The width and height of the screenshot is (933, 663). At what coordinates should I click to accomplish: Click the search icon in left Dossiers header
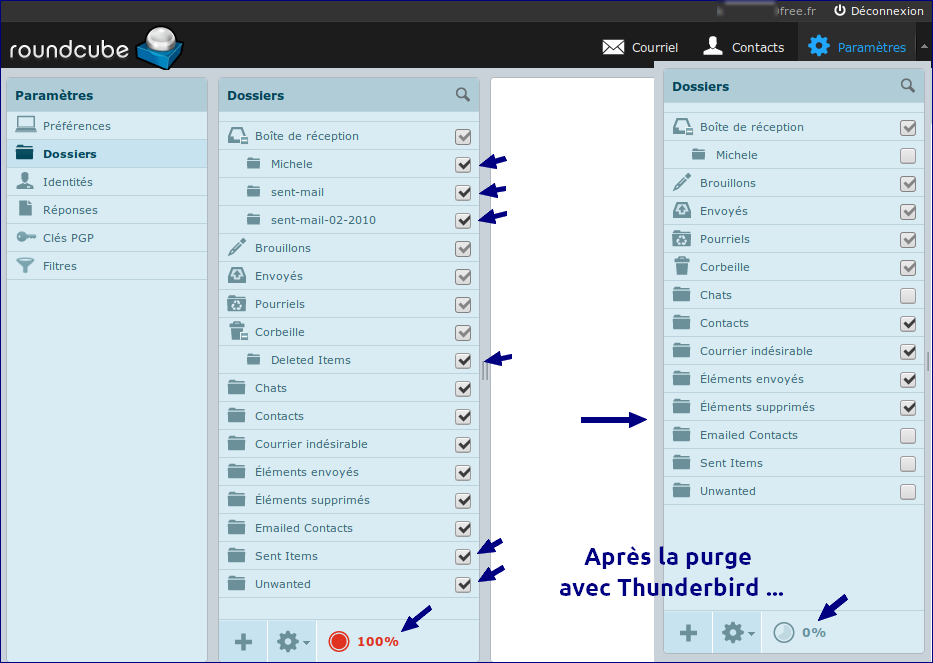[x=462, y=94]
